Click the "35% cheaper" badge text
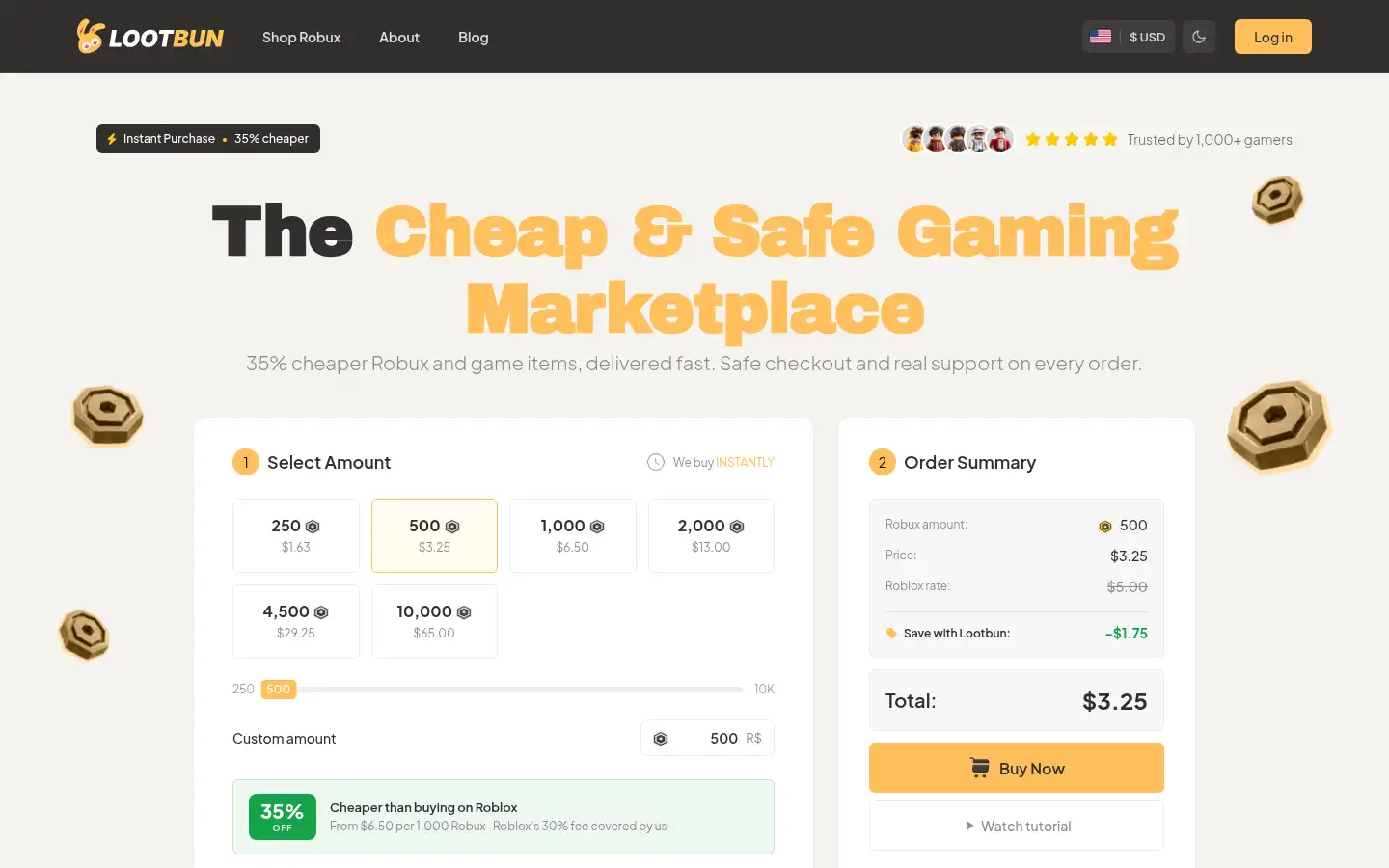This screenshot has width=1389, height=868. pyautogui.click(x=271, y=139)
